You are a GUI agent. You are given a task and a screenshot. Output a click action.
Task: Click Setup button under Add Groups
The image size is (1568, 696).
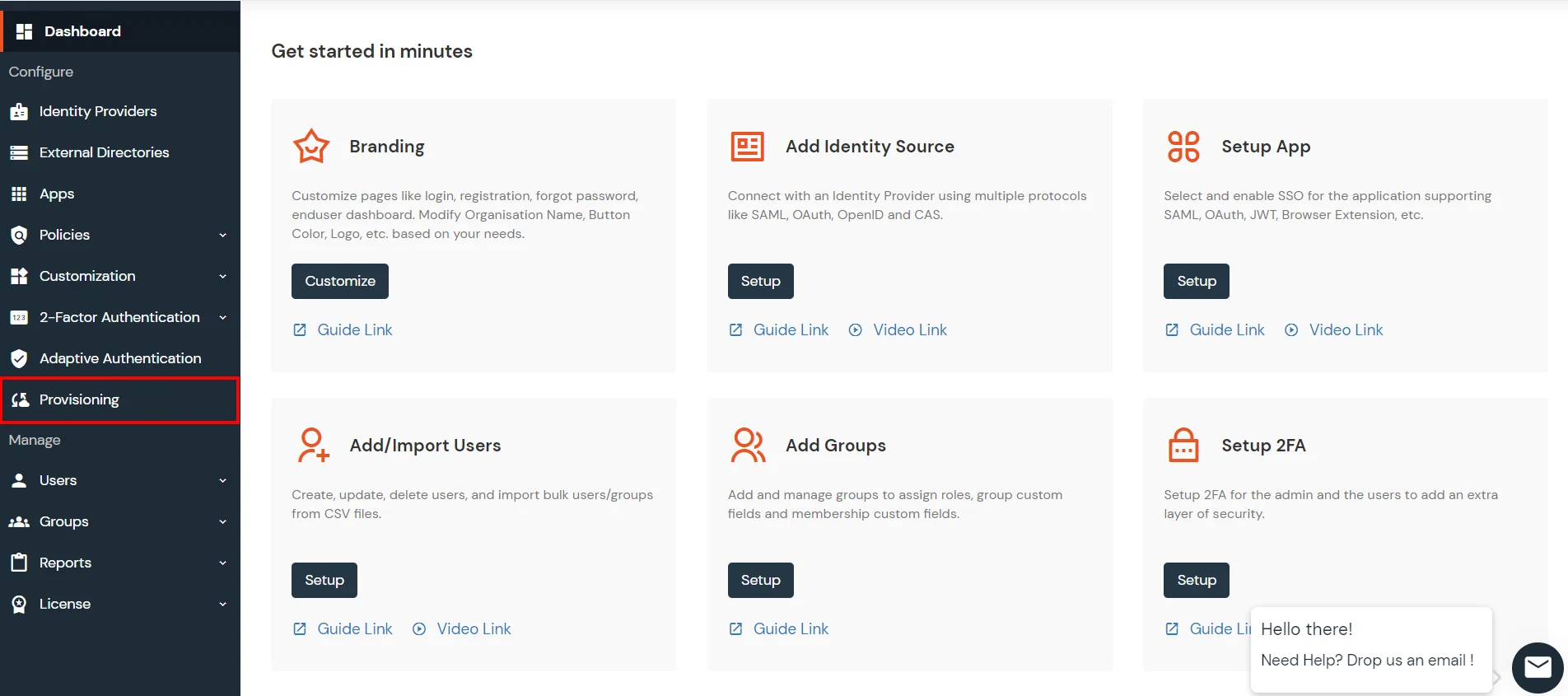click(760, 580)
